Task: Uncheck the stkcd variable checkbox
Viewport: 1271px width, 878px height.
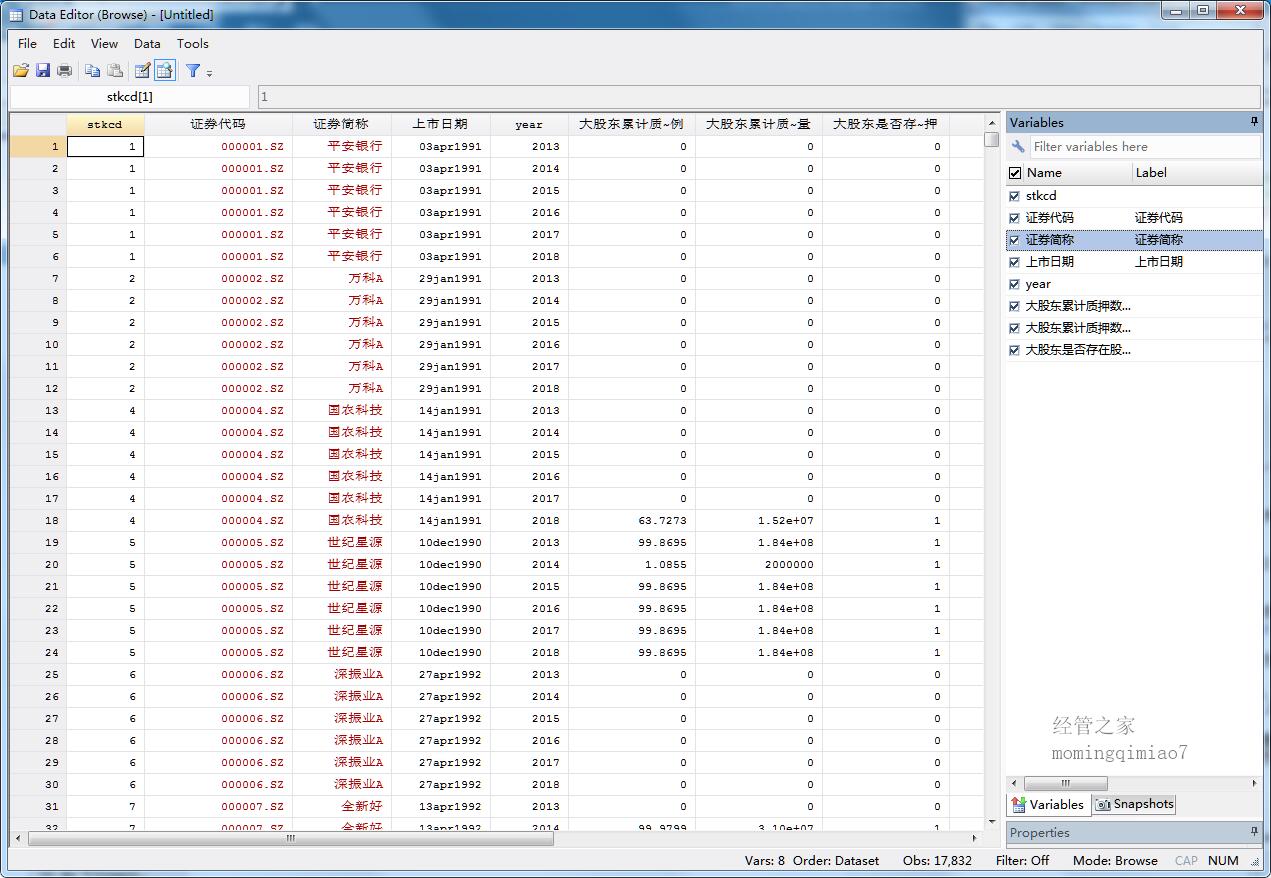Action: point(1015,196)
